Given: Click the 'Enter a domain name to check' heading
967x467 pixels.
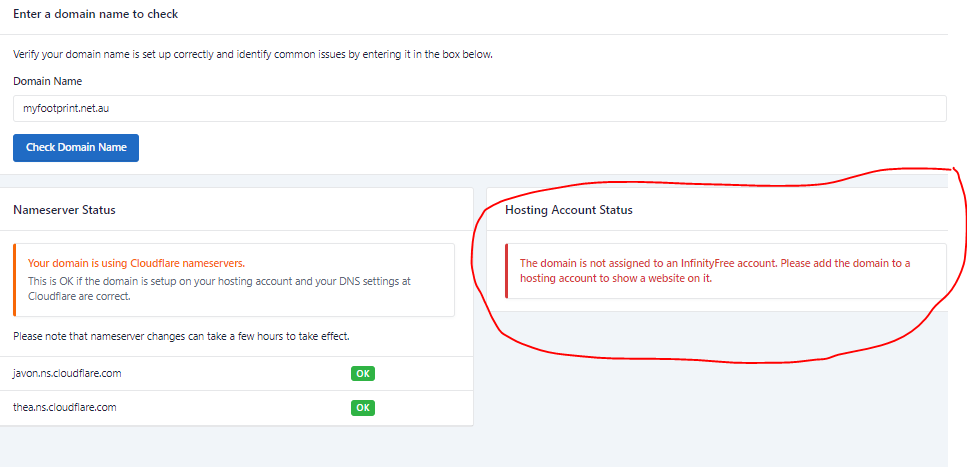Looking at the screenshot, I should (x=96, y=15).
